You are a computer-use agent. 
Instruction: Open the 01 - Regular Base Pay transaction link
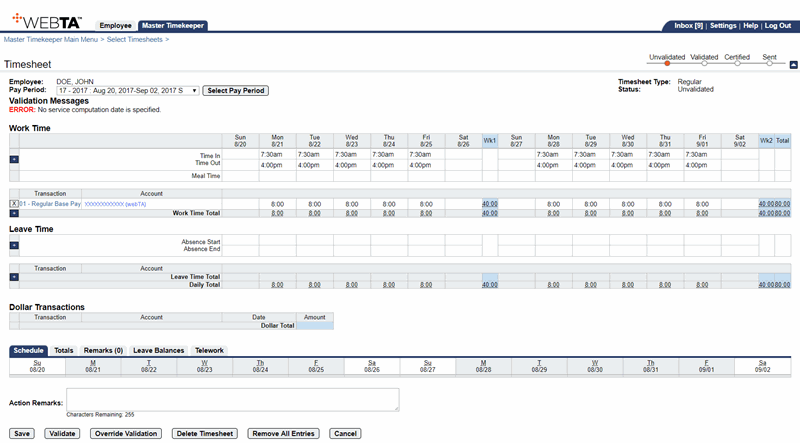(x=50, y=204)
